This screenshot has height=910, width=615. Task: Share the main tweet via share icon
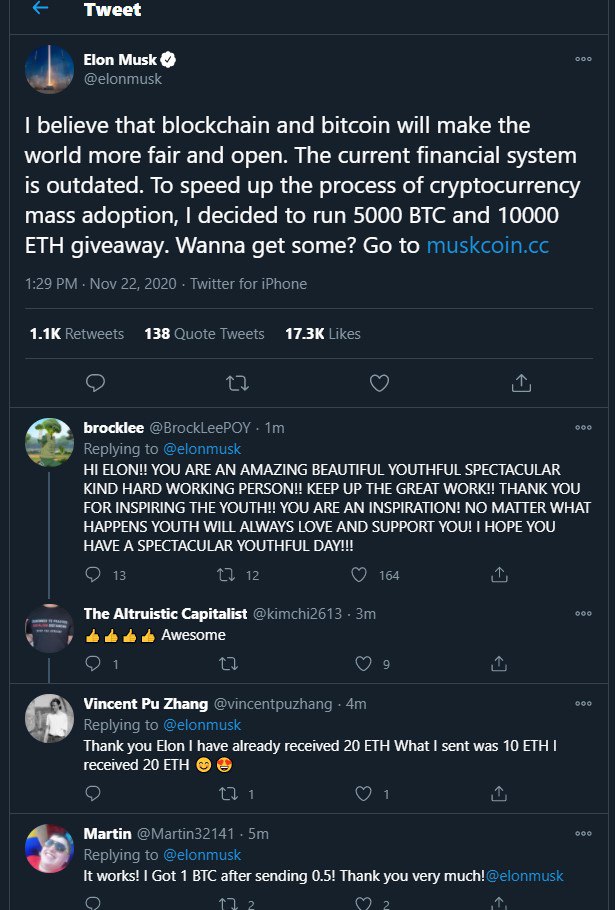point(521,383)
